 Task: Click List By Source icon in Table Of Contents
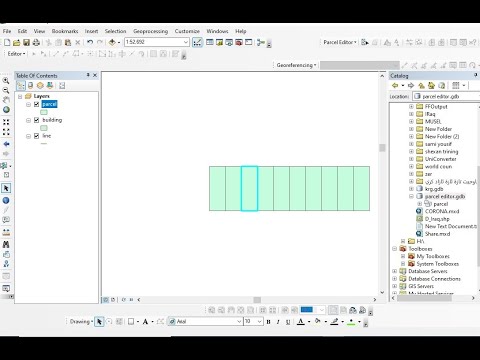coord(30,86)
